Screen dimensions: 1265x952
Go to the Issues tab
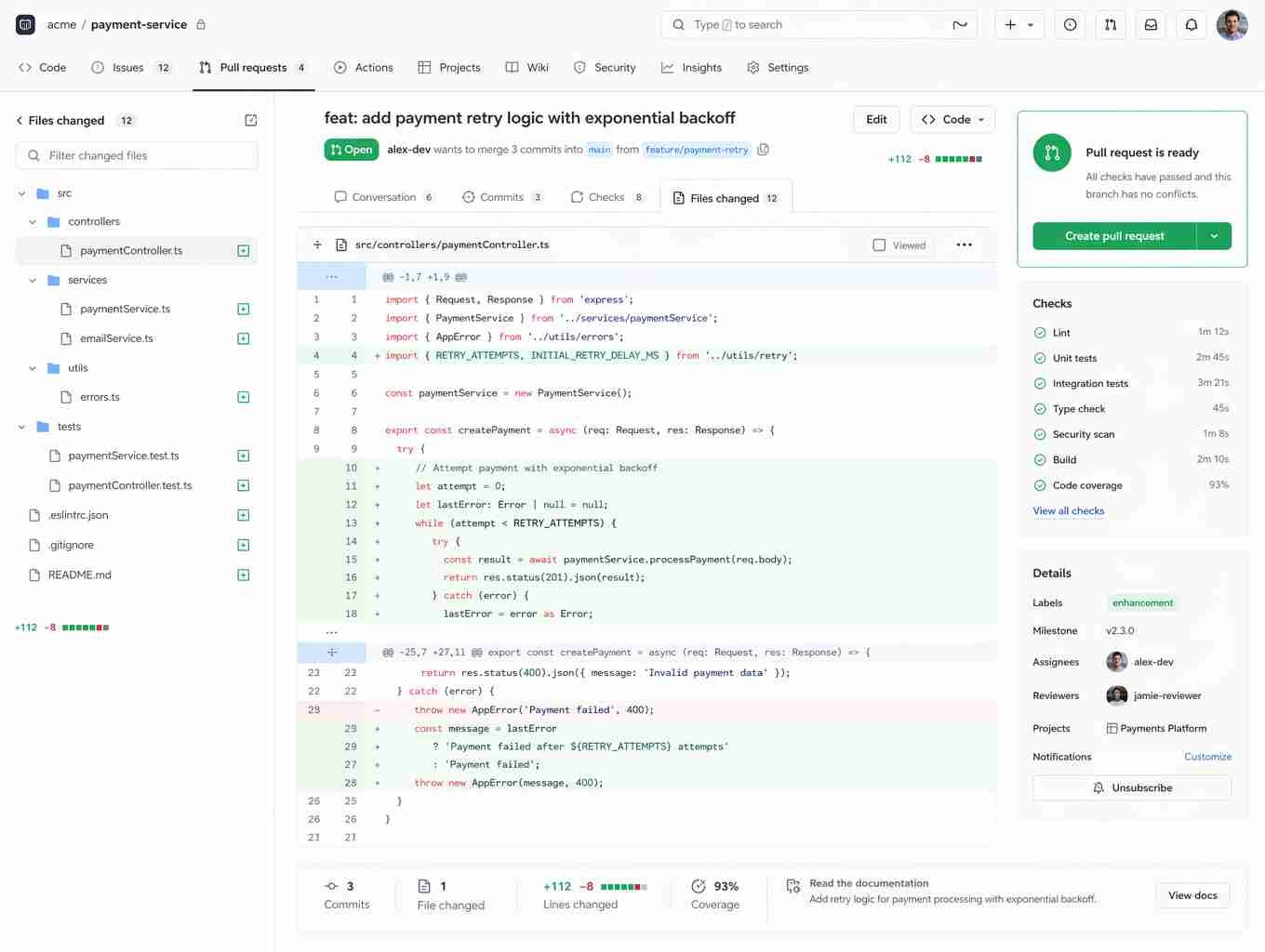[131, 68]
